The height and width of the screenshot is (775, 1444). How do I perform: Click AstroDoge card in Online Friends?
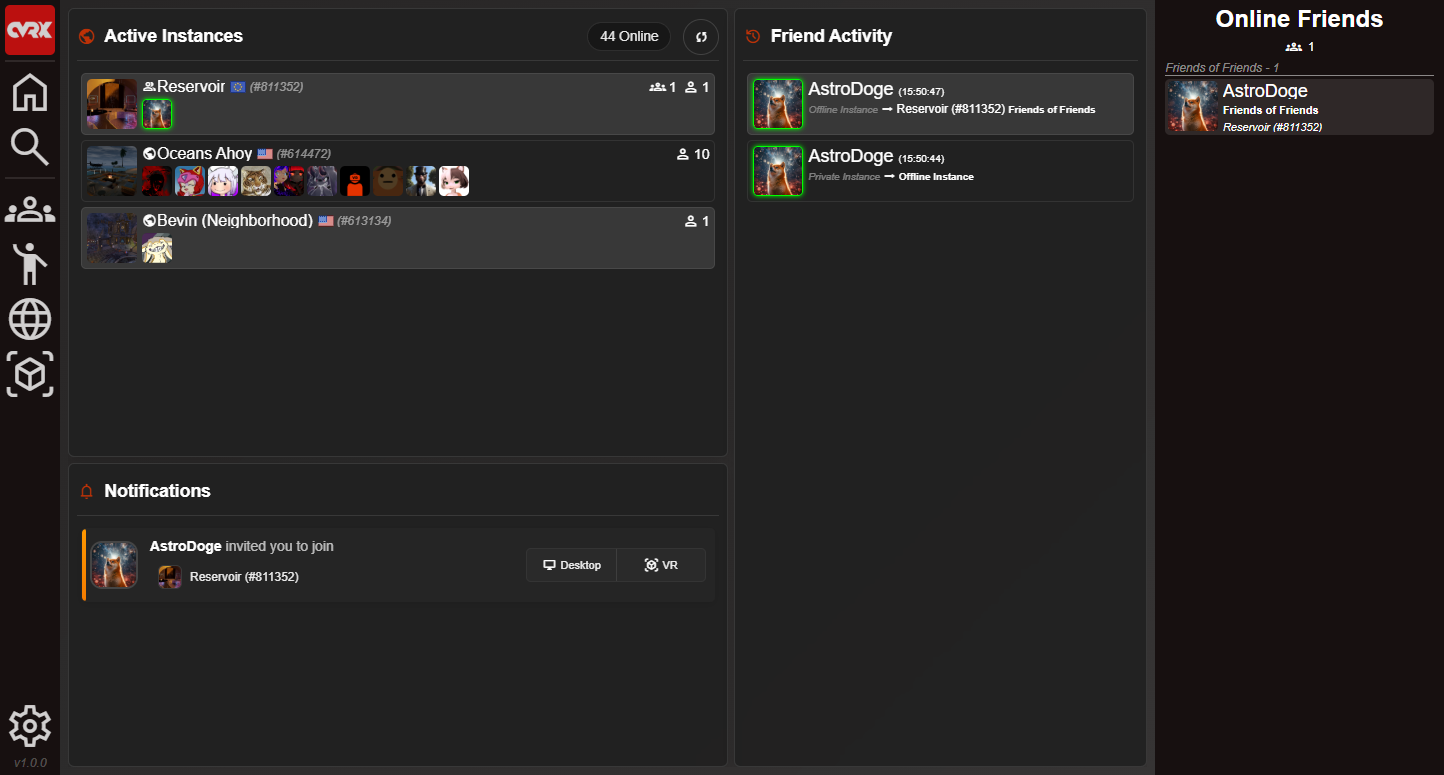click(1300, 107)
